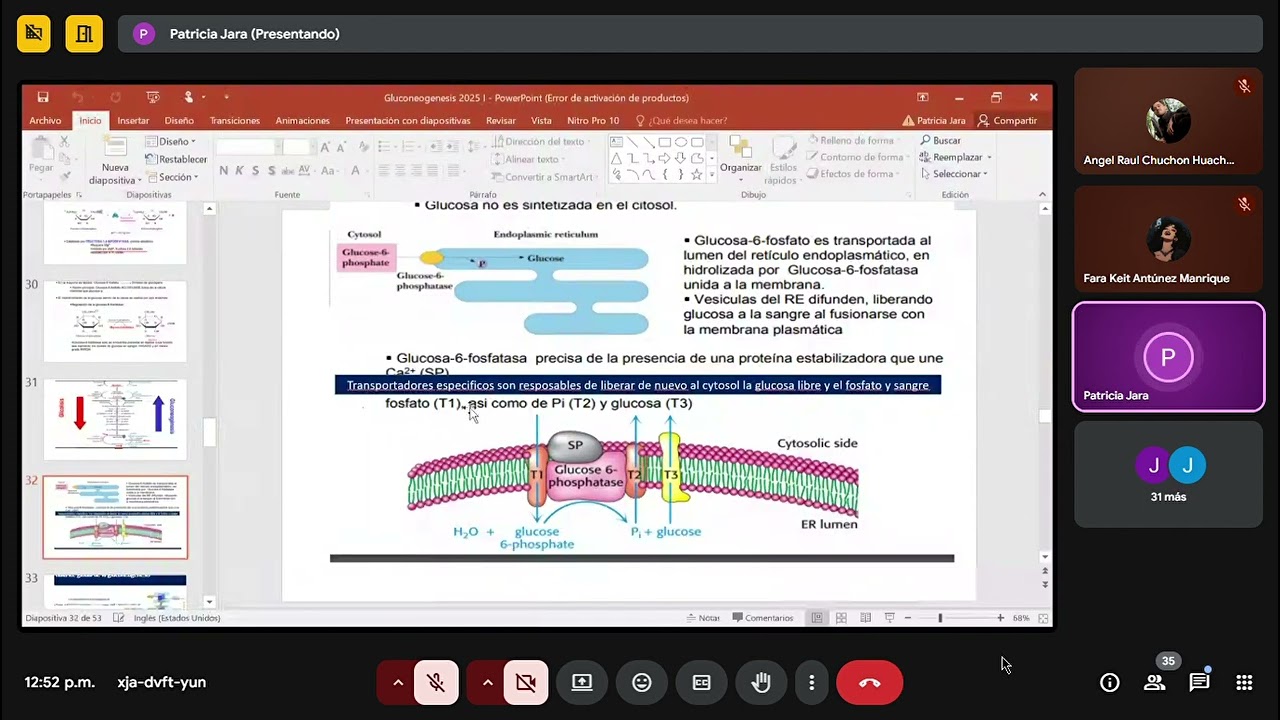Toggle the microphone mute button in Meet
This screenshot has width=1280, height=720.
pos(436,683)
